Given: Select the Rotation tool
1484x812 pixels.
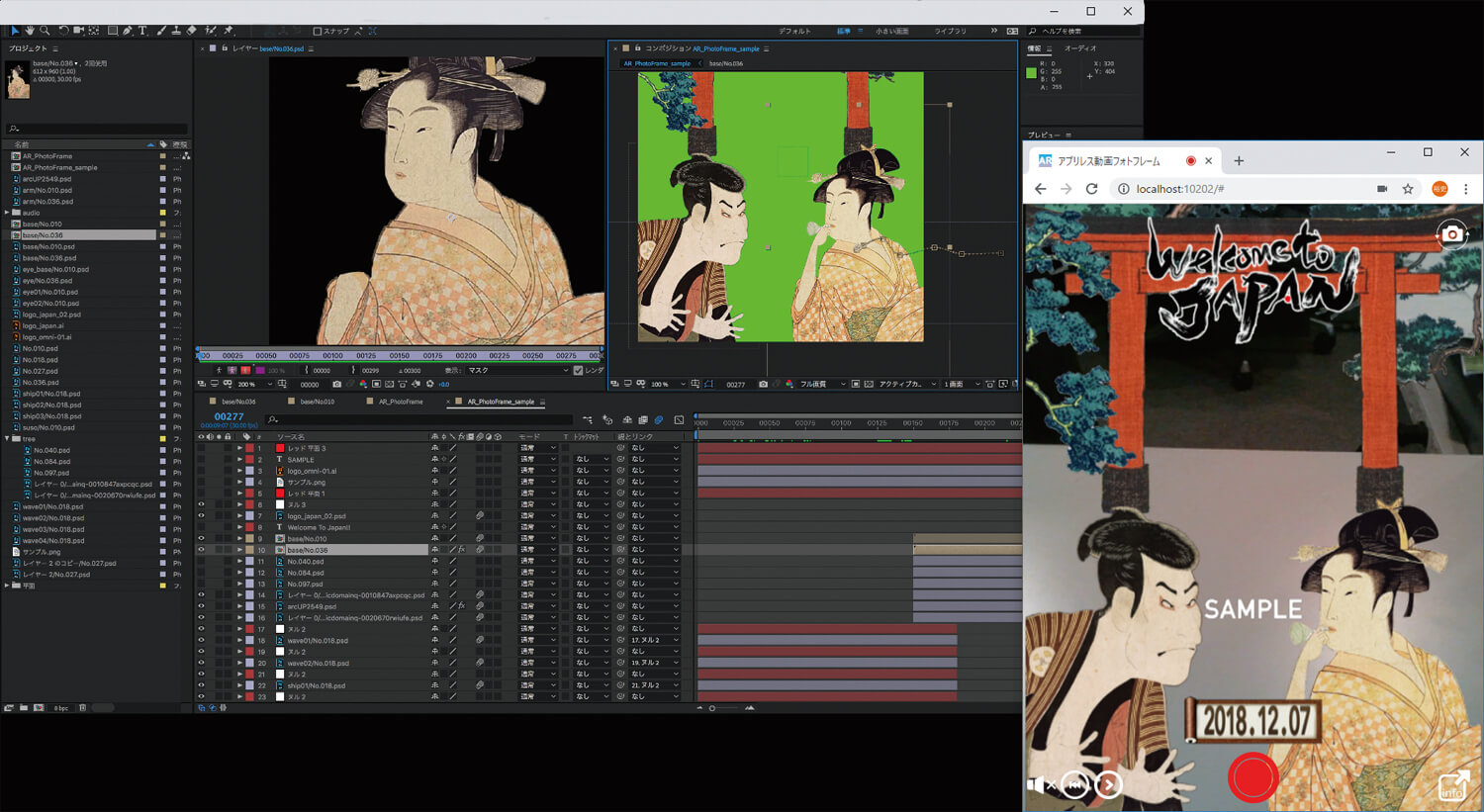Looking at the screenshot, I should 64,31.
